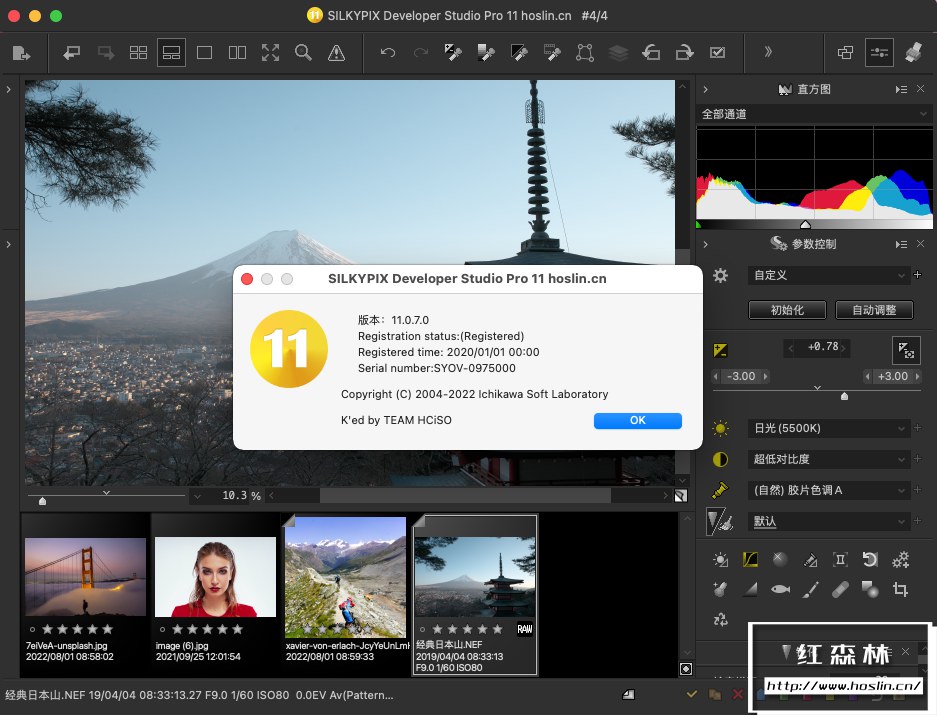Select the Golden Gate bridge thumbnail
The image size is (937, 715).
click(85, 577)
